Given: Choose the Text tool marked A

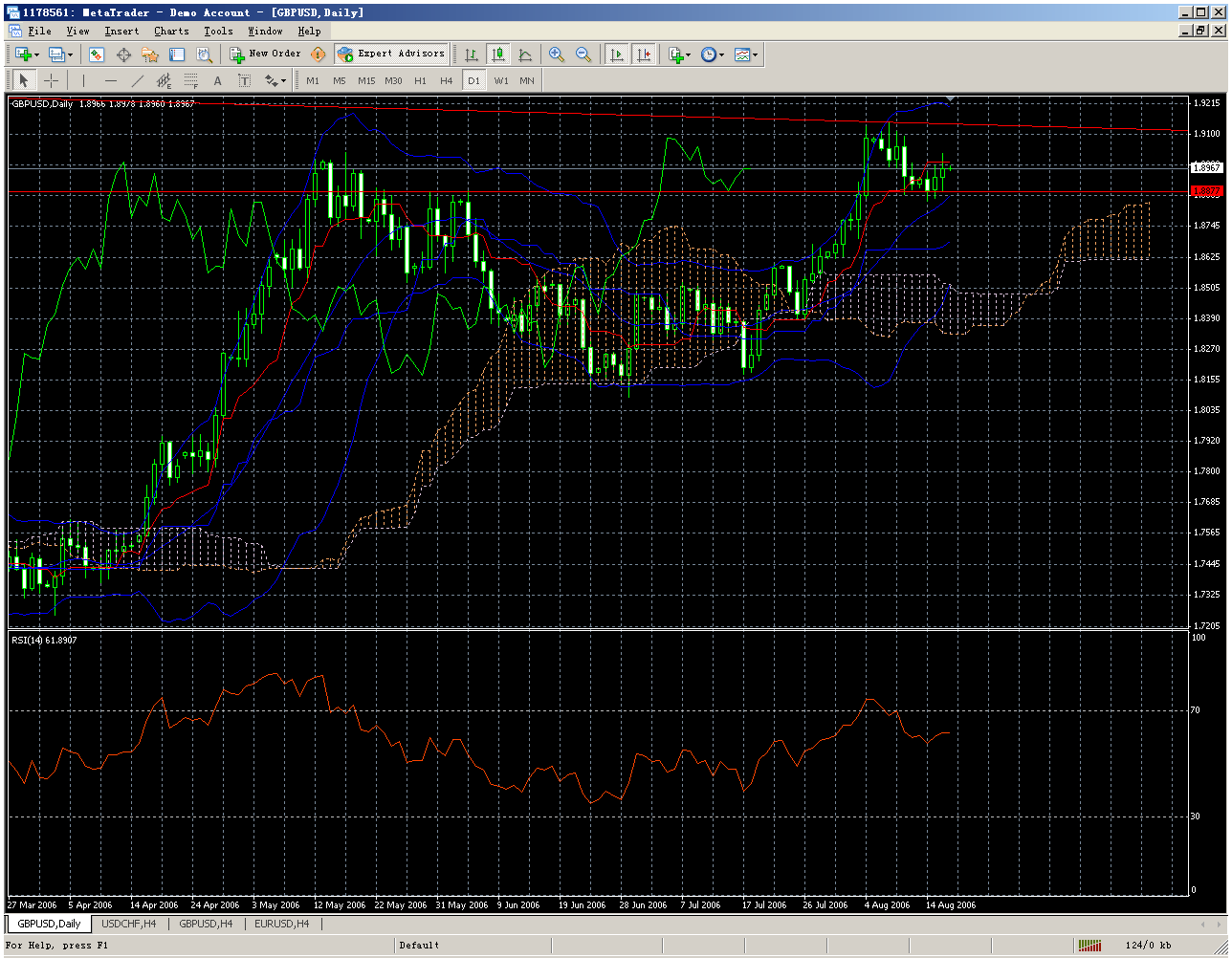Looking at the screenshot, I should coord(217,80).
